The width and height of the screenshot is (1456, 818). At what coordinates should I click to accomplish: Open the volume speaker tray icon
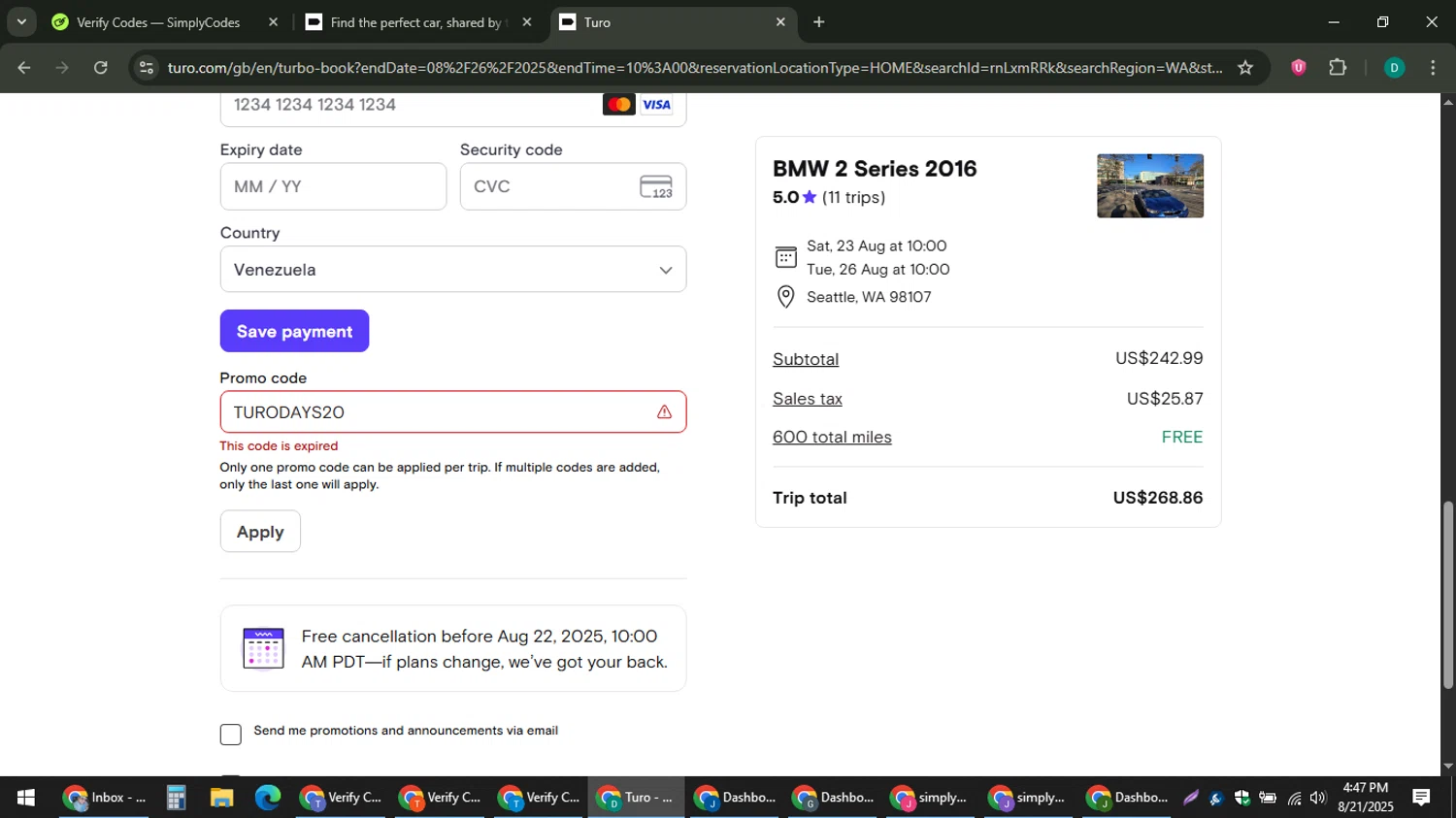pyautogui.click(x=1318, y=798)
